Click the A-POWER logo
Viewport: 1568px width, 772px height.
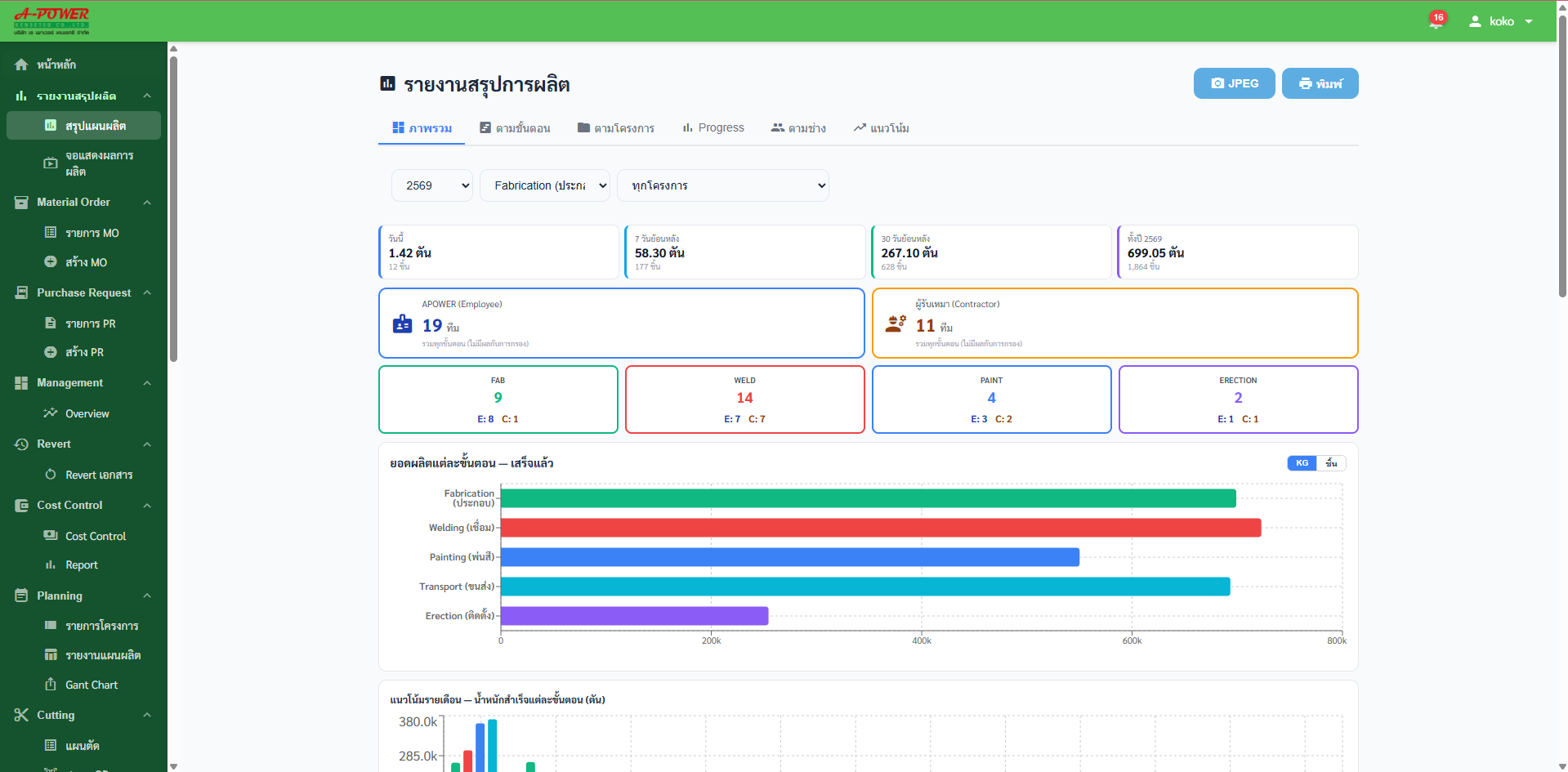[51, 20]
